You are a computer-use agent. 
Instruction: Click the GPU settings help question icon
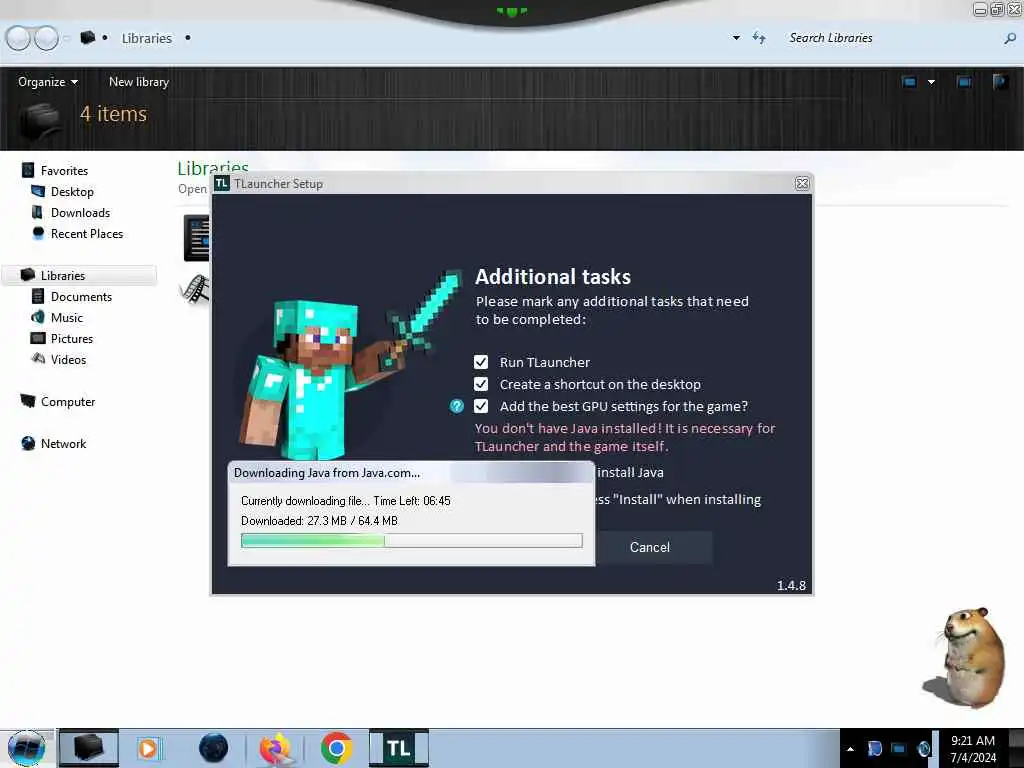coord(456,406)
